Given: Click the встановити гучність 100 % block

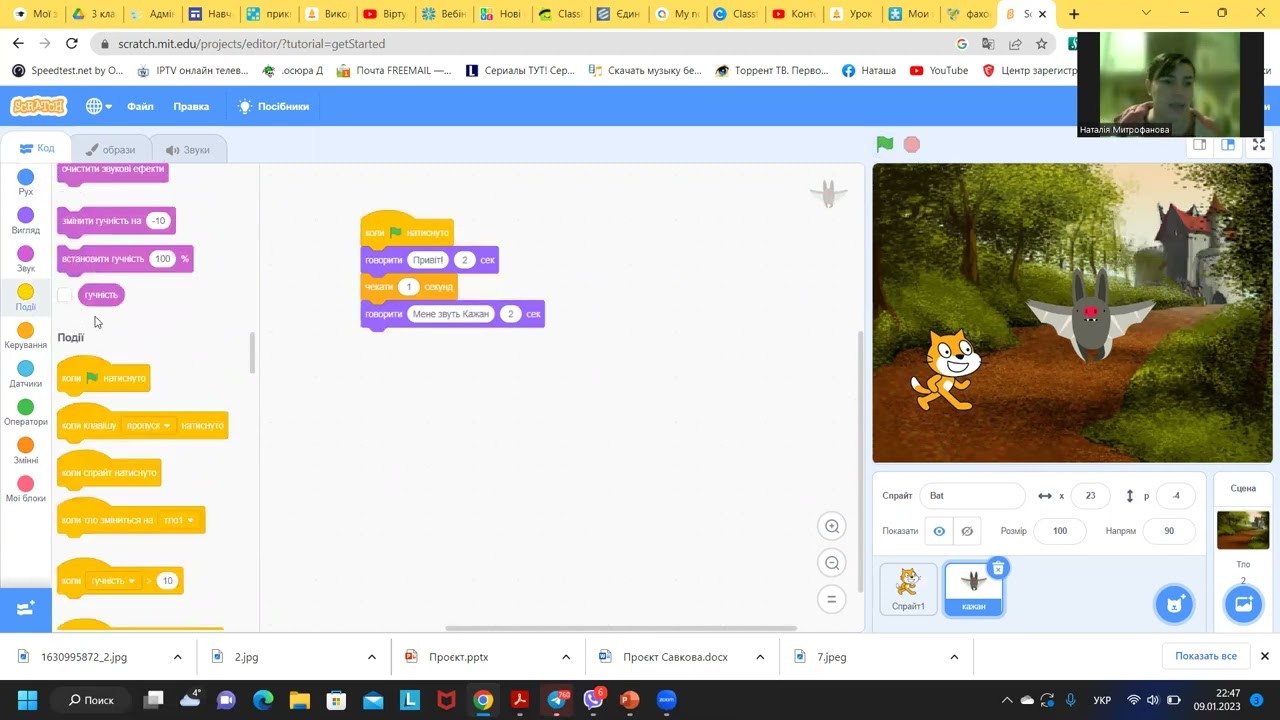Looking at the screenshot, I should (x=125, y=259).
